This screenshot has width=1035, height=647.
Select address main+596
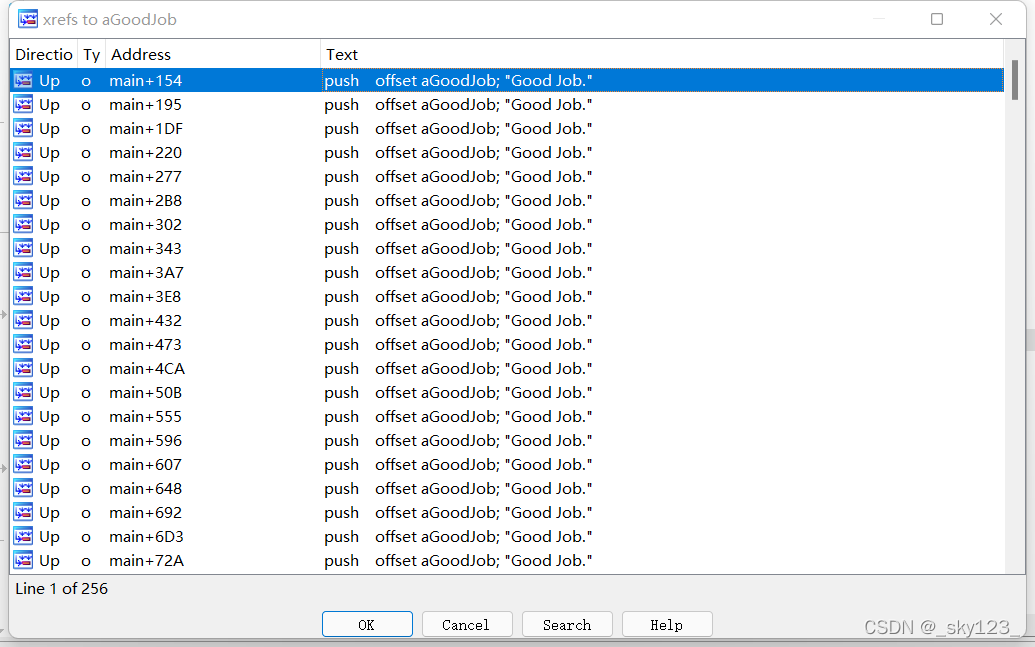coord(145,440)
